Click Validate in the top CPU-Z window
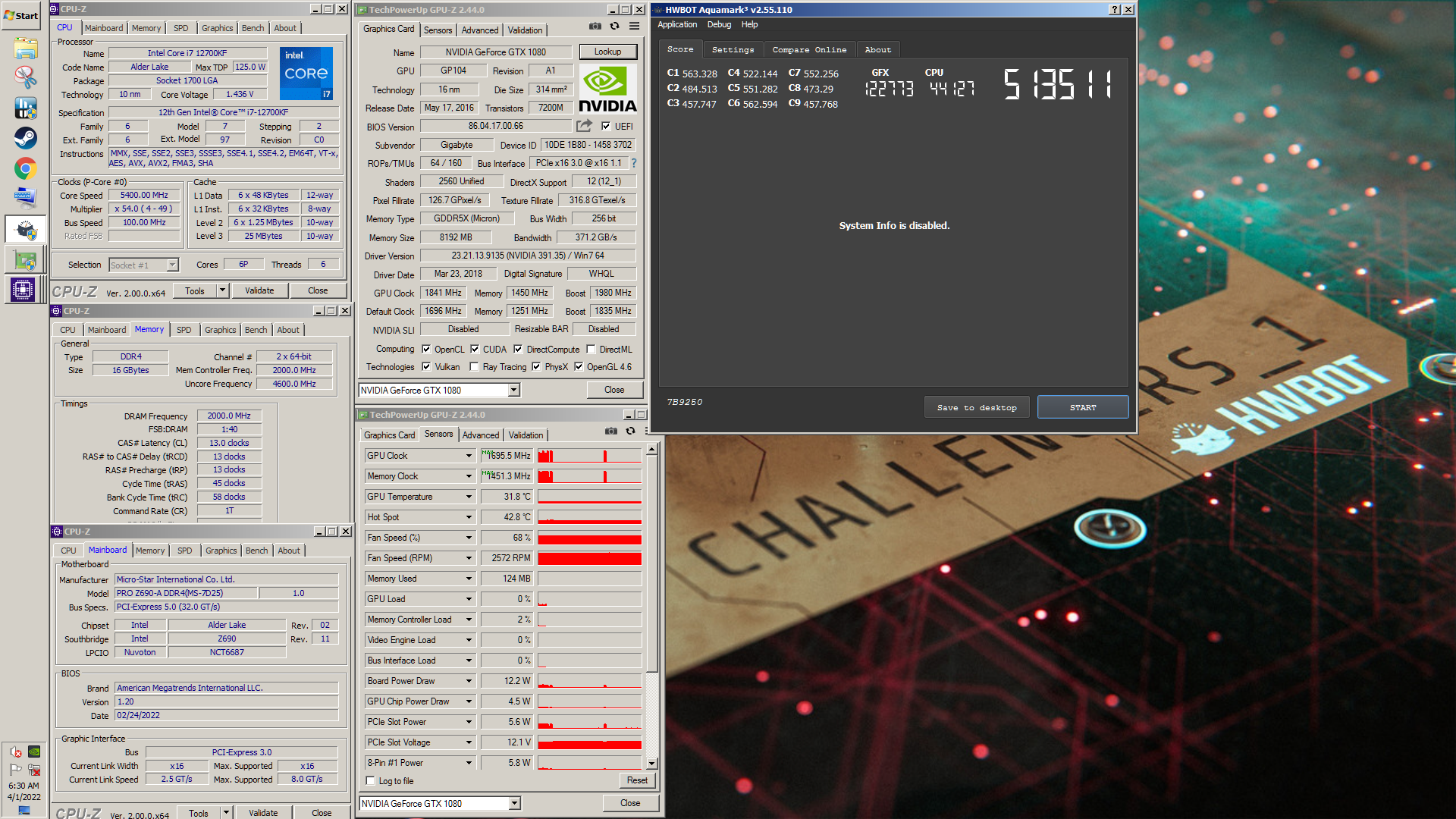1456x819 pixels. tap(259, 290)
